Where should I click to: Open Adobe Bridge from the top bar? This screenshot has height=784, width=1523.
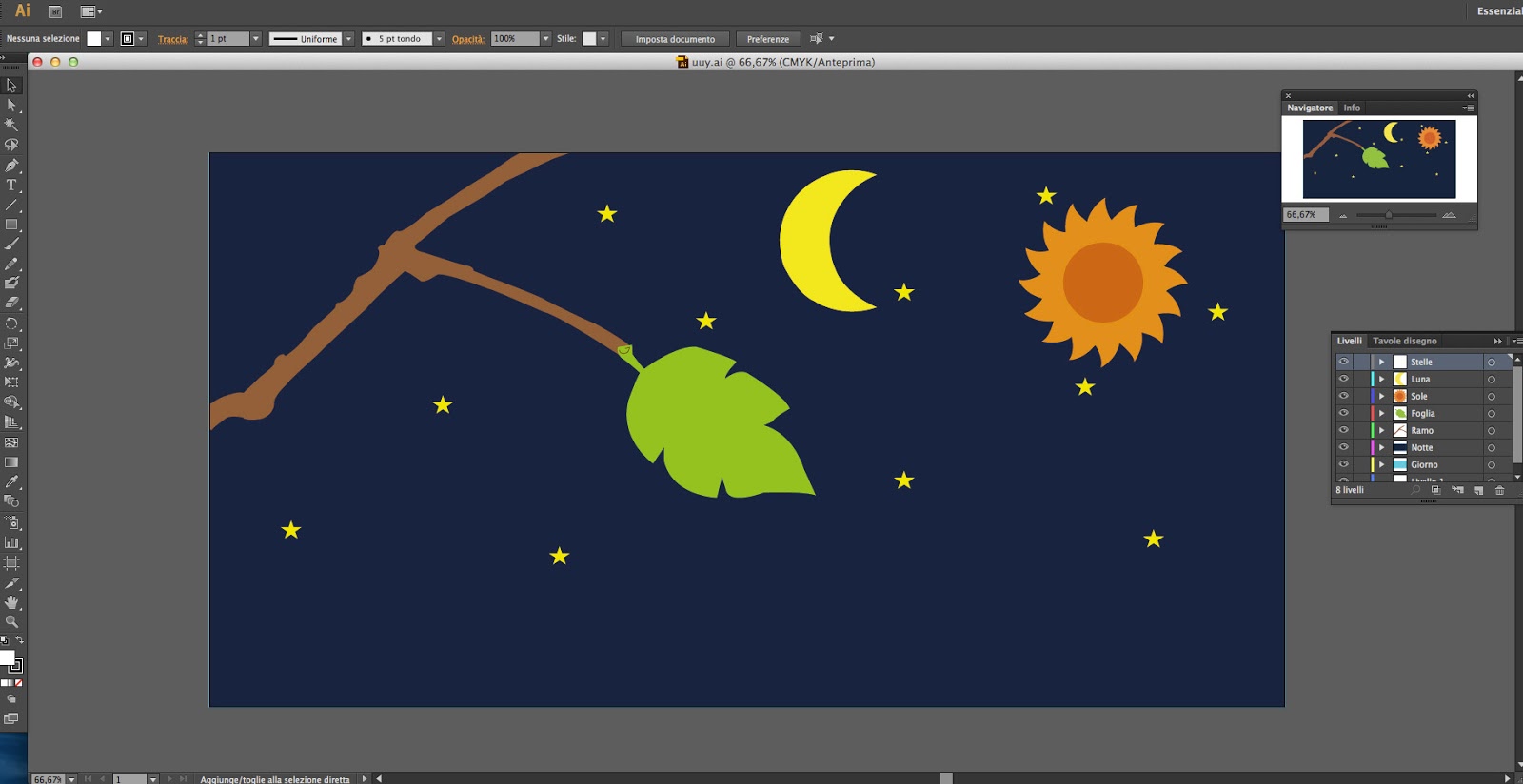(x=55, y=11)
